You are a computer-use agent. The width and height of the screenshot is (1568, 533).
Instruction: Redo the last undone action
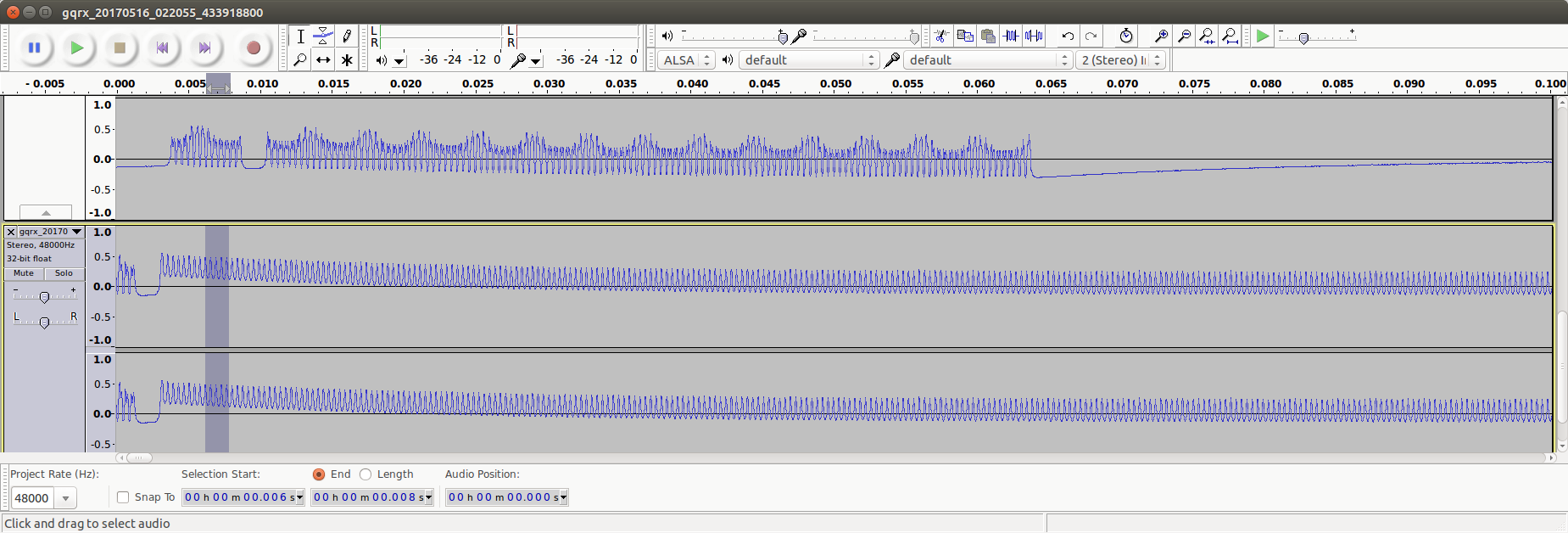1091,36
